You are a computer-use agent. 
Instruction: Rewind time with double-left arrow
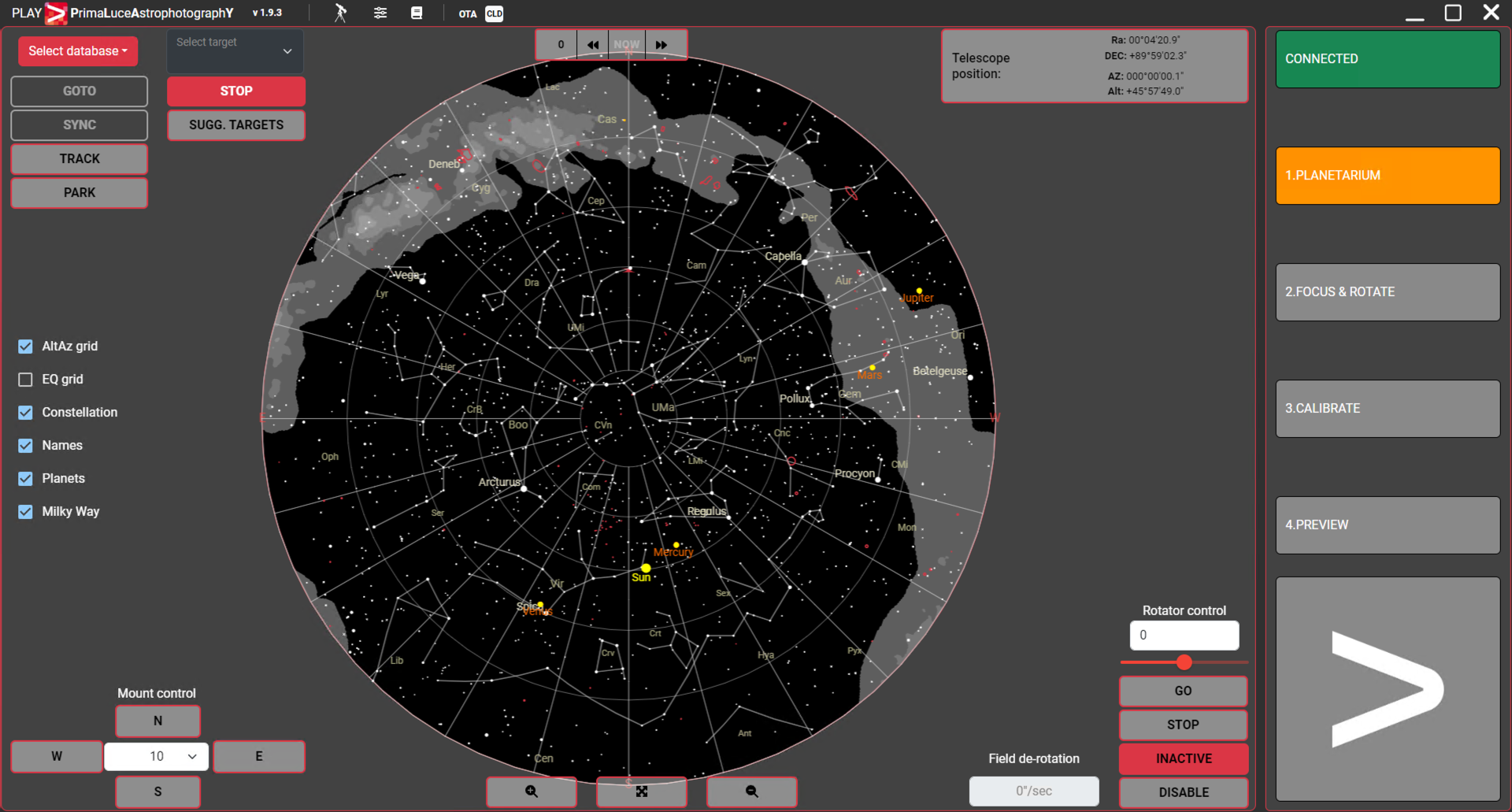[593, 45]
